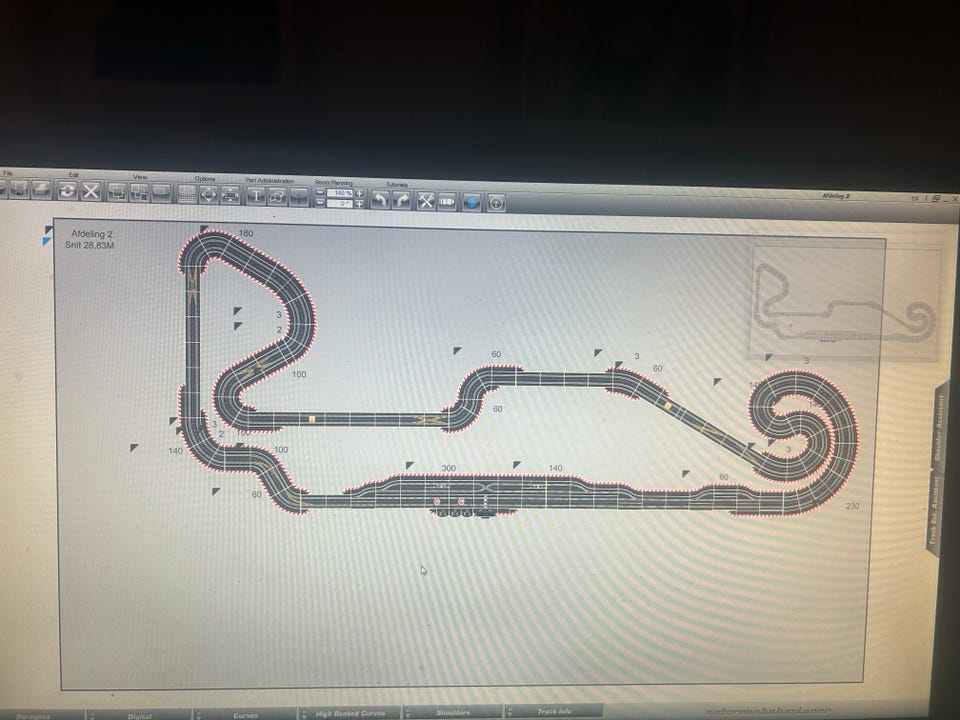Switch to the Shoulders parts tab
Image resolution: width=960 pixels, height=720 pixels.
tap(453, 712)
